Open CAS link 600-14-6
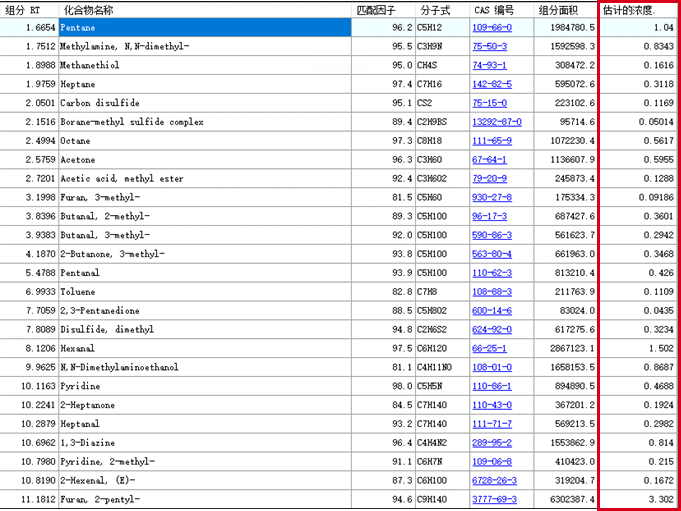Viewport: 681px width, 511px height. pos(492,311)
